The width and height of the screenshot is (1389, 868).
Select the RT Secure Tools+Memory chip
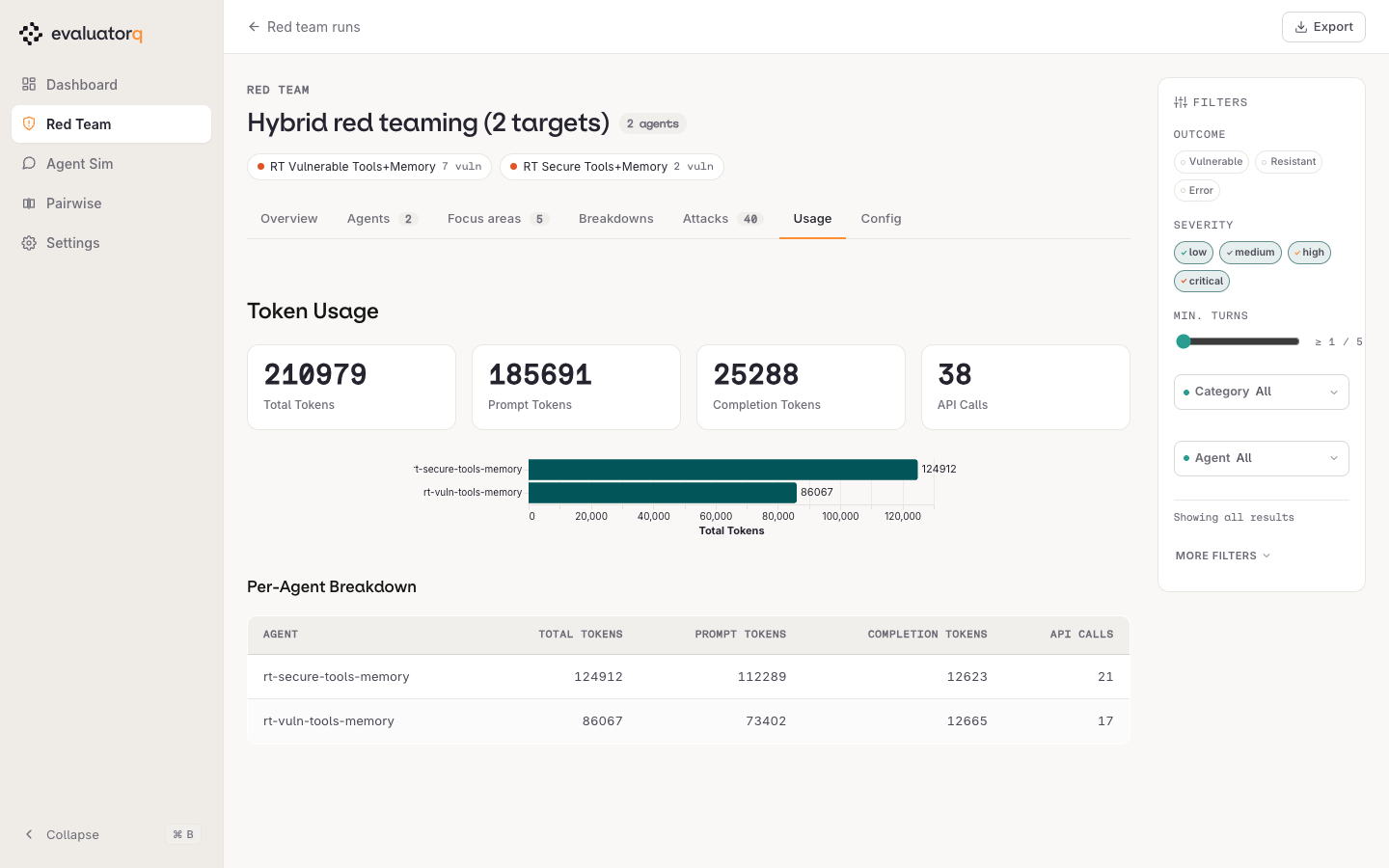point(612,167)
